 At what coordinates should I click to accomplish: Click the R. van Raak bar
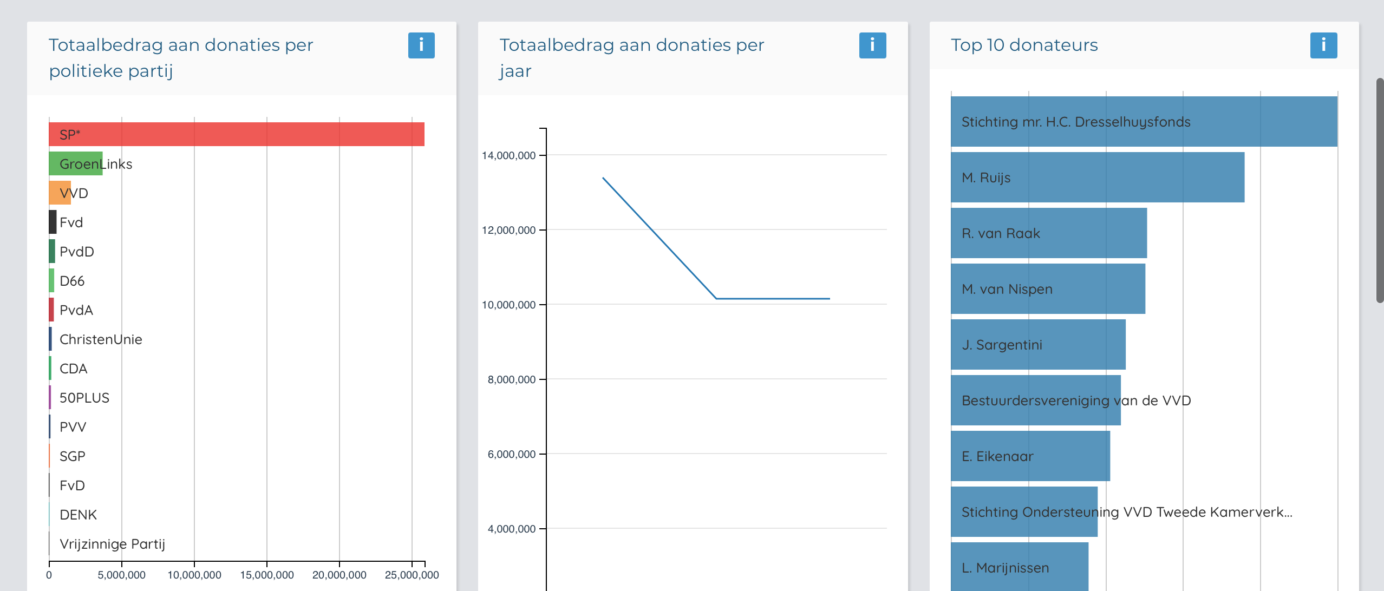1049,233
